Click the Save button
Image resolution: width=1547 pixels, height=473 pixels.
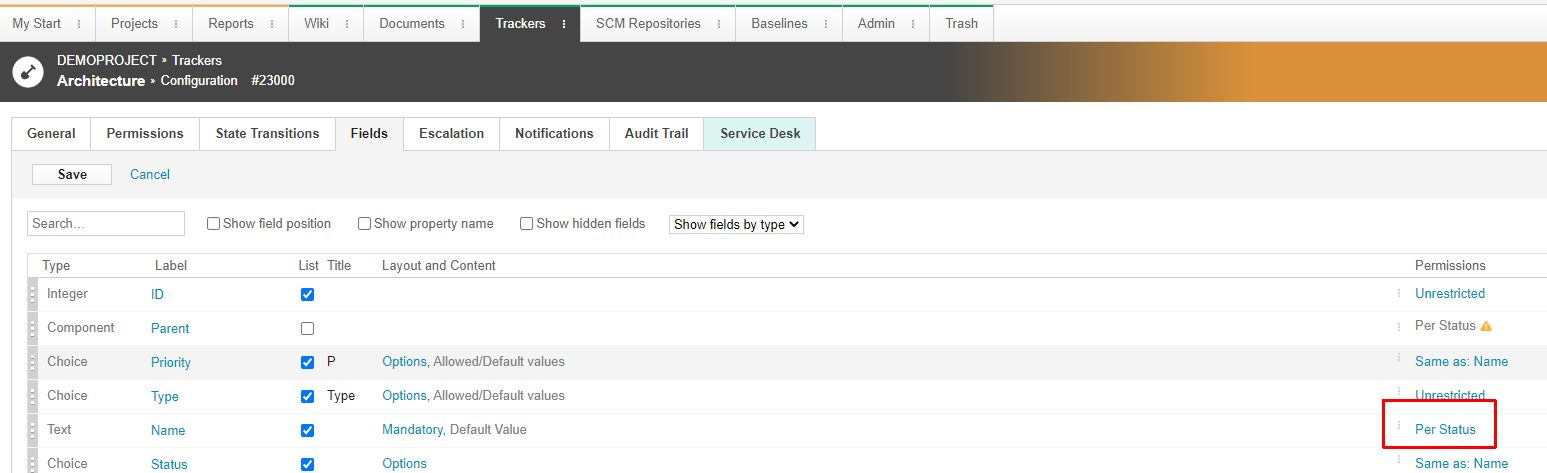pyautogui.click(x=72, y=174)
